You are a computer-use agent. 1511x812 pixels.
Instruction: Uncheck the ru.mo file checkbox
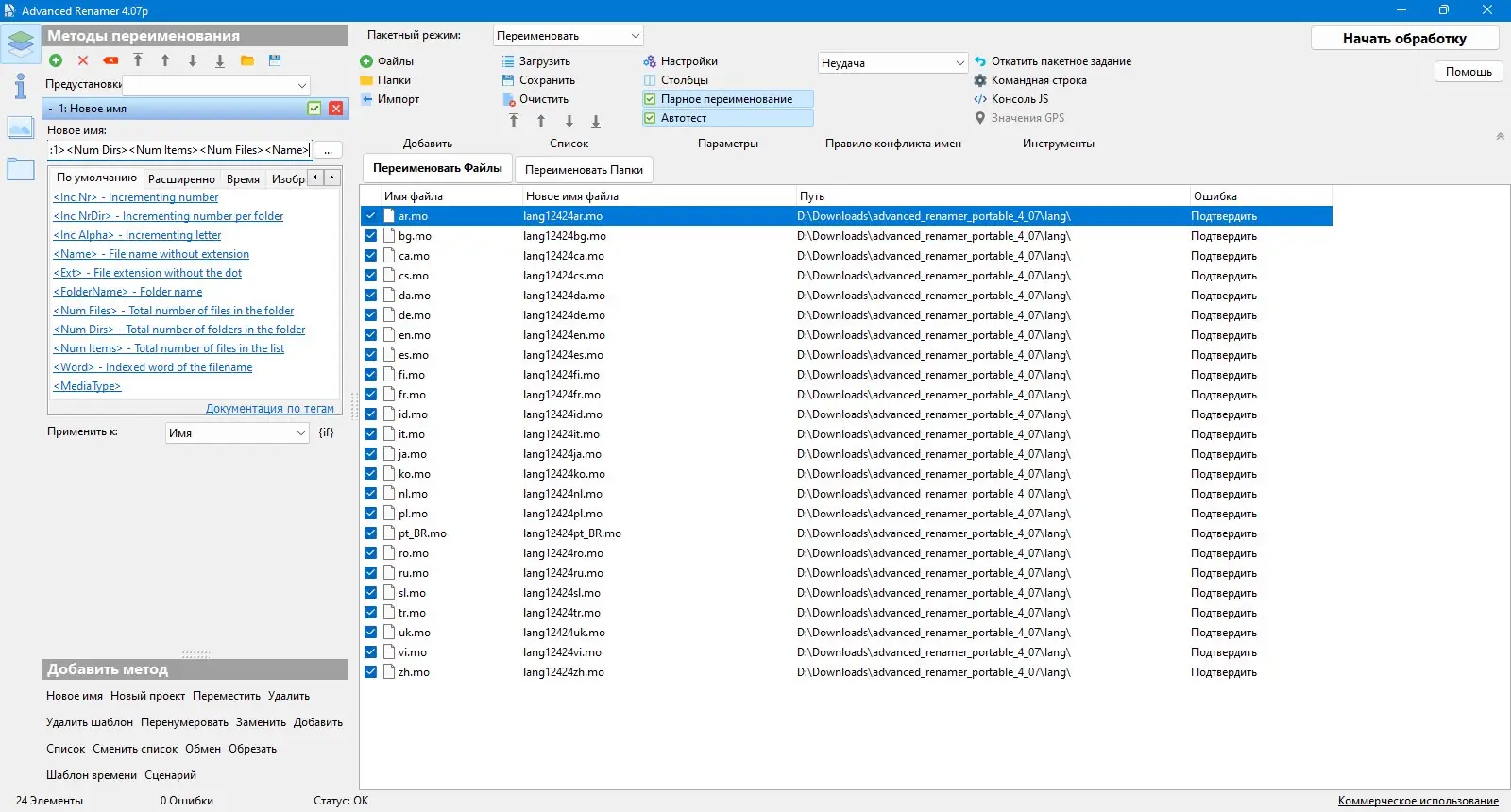[370, 573]
